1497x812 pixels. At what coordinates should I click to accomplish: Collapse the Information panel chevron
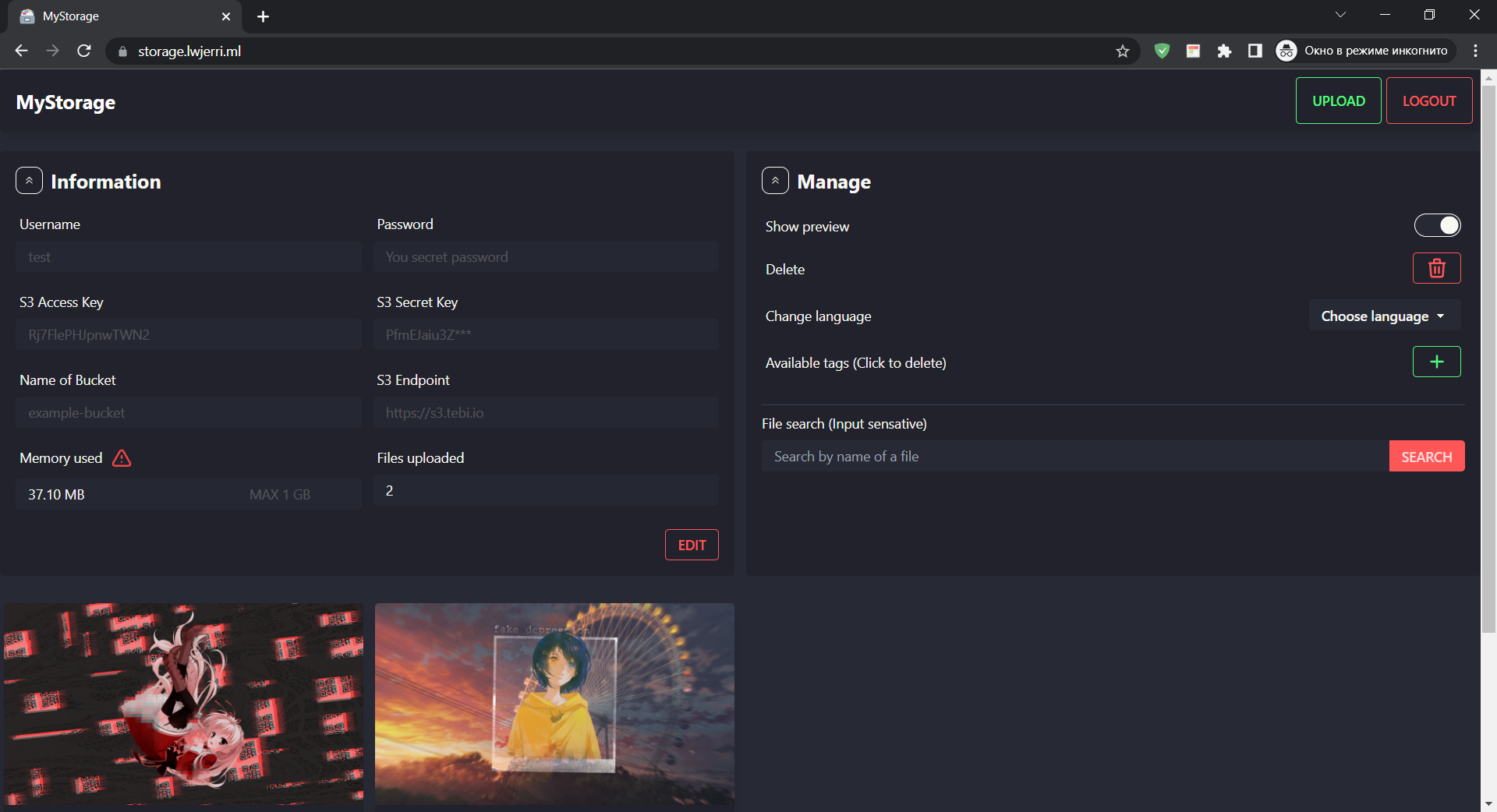[x=29, y=181]
